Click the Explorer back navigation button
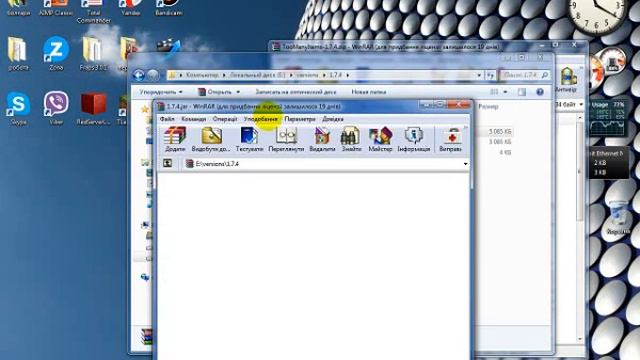Viewport: 640px width, 360px height. pyautogui.click(x=139, y=75)
